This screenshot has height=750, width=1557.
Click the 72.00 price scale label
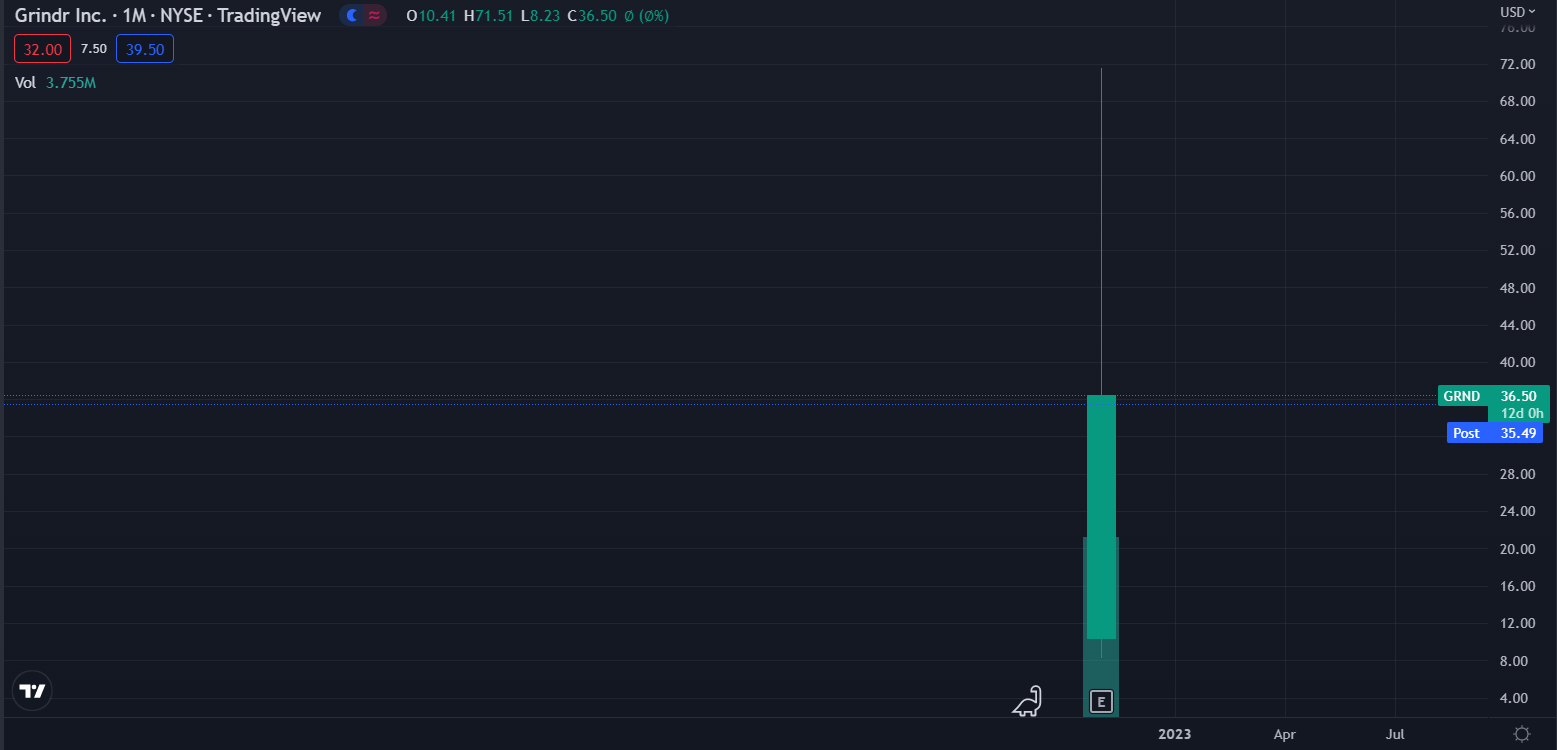tap(1518, 64)
